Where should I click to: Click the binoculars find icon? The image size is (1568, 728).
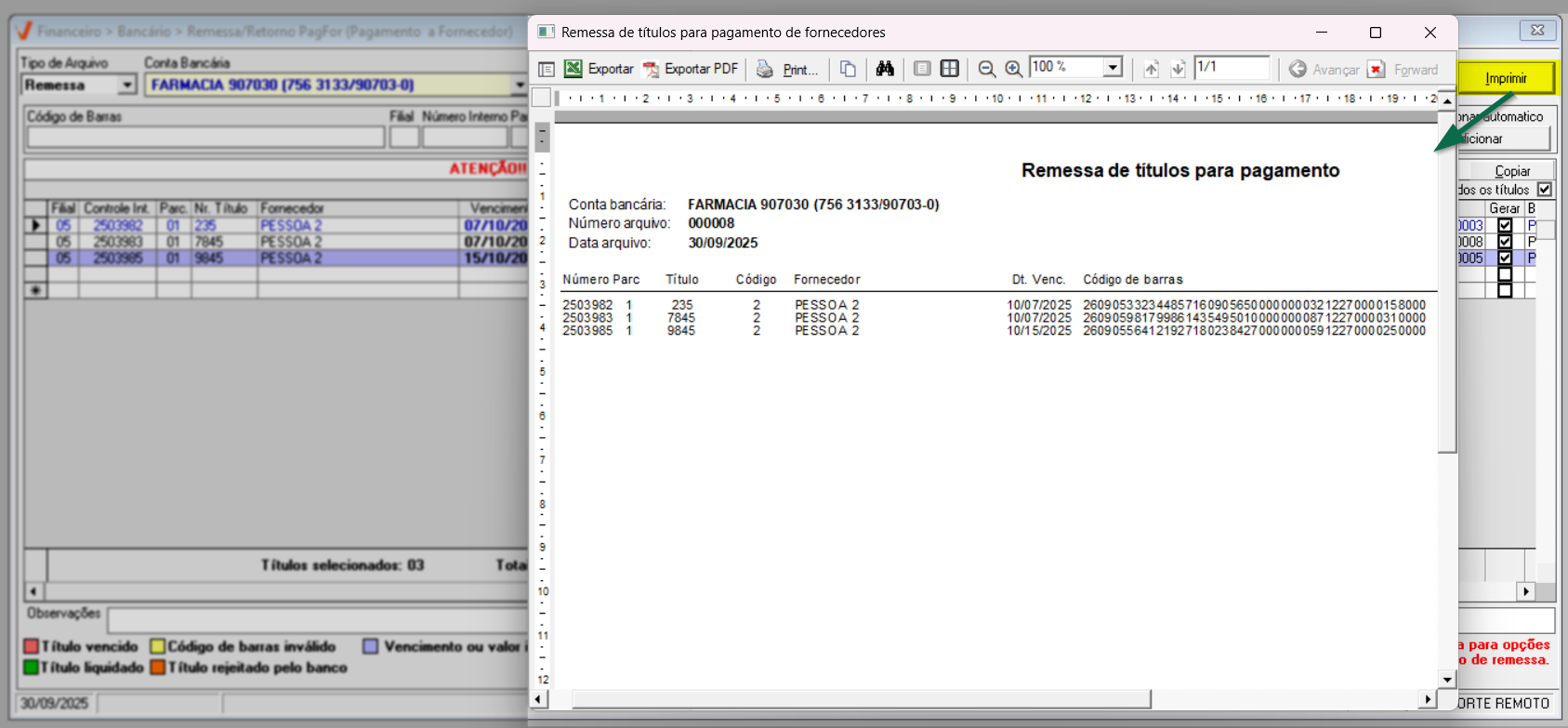coord(884,69)
